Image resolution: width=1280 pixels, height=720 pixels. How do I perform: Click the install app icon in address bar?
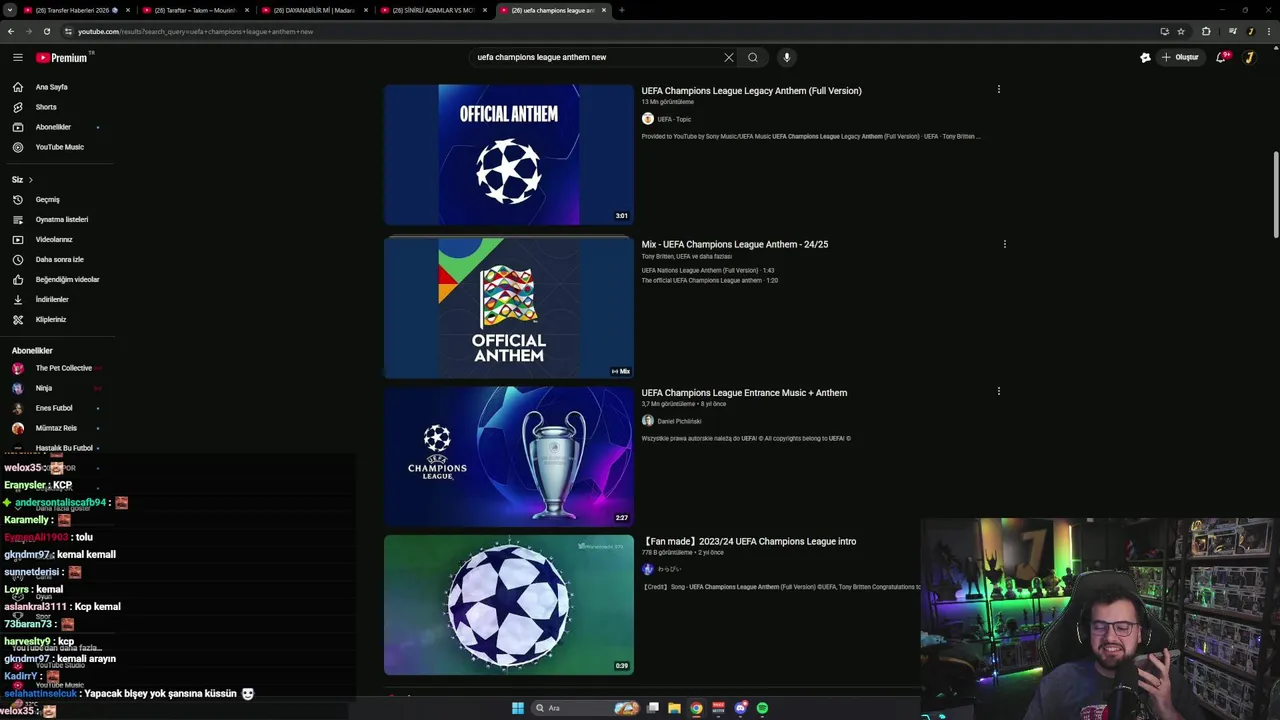[1164, 31]
